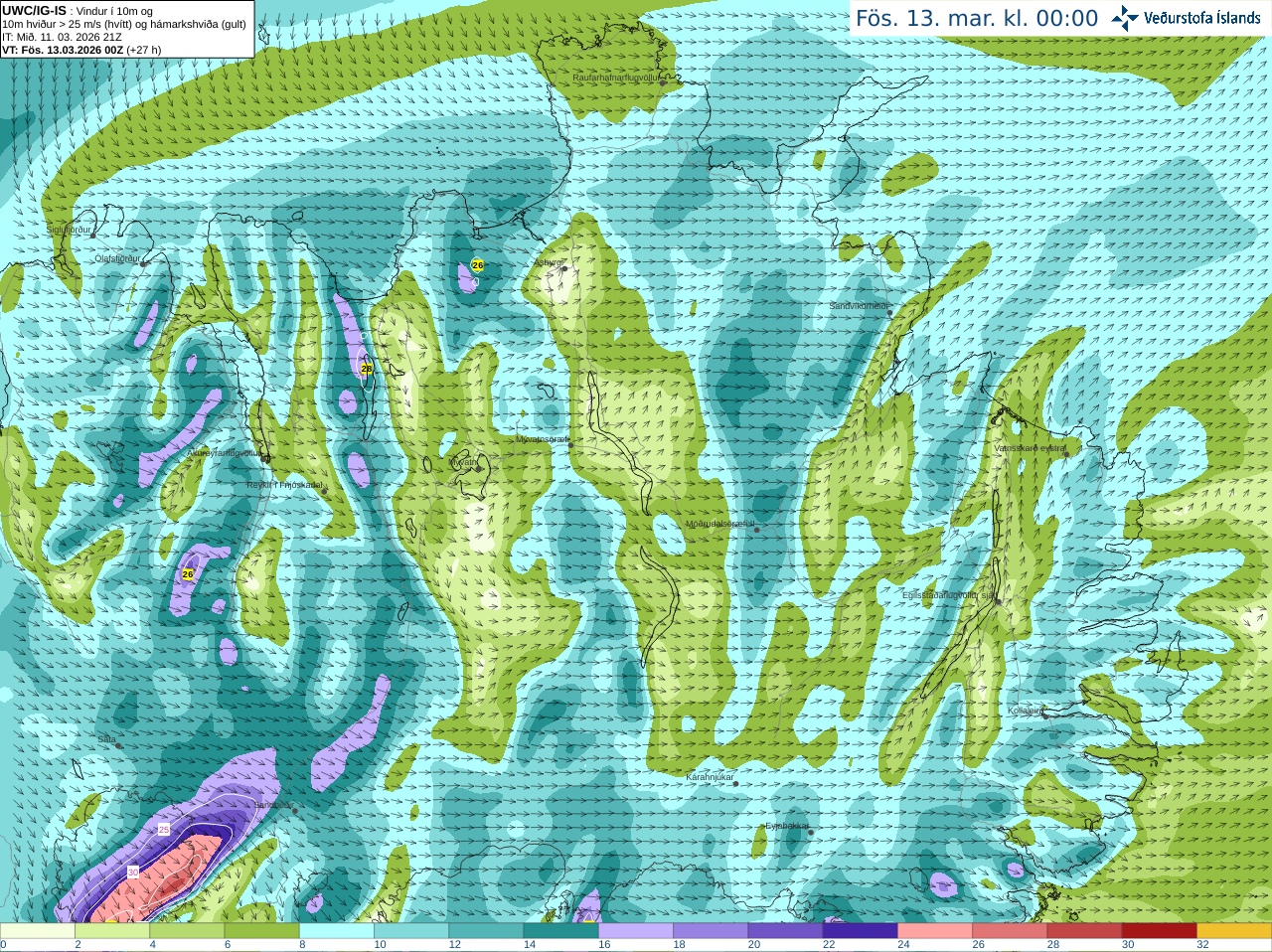1272x952 pixels.
Task: Click the title line 'UWC/IG-IS : Vindur í 10m og'
Action: click(78, 11)
